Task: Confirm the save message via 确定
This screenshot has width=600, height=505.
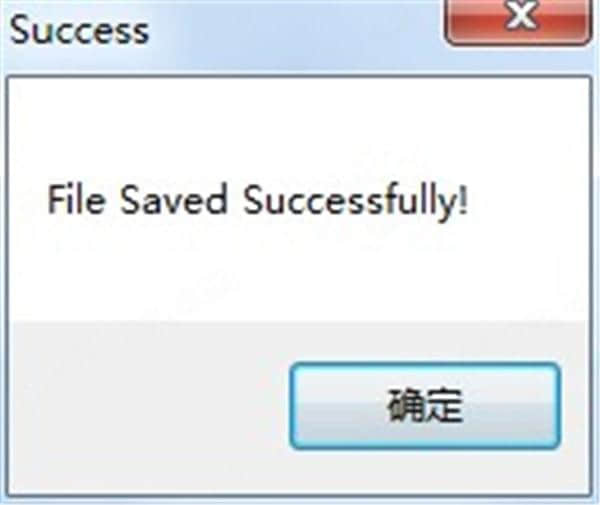Action: click(x=425, y=406)
